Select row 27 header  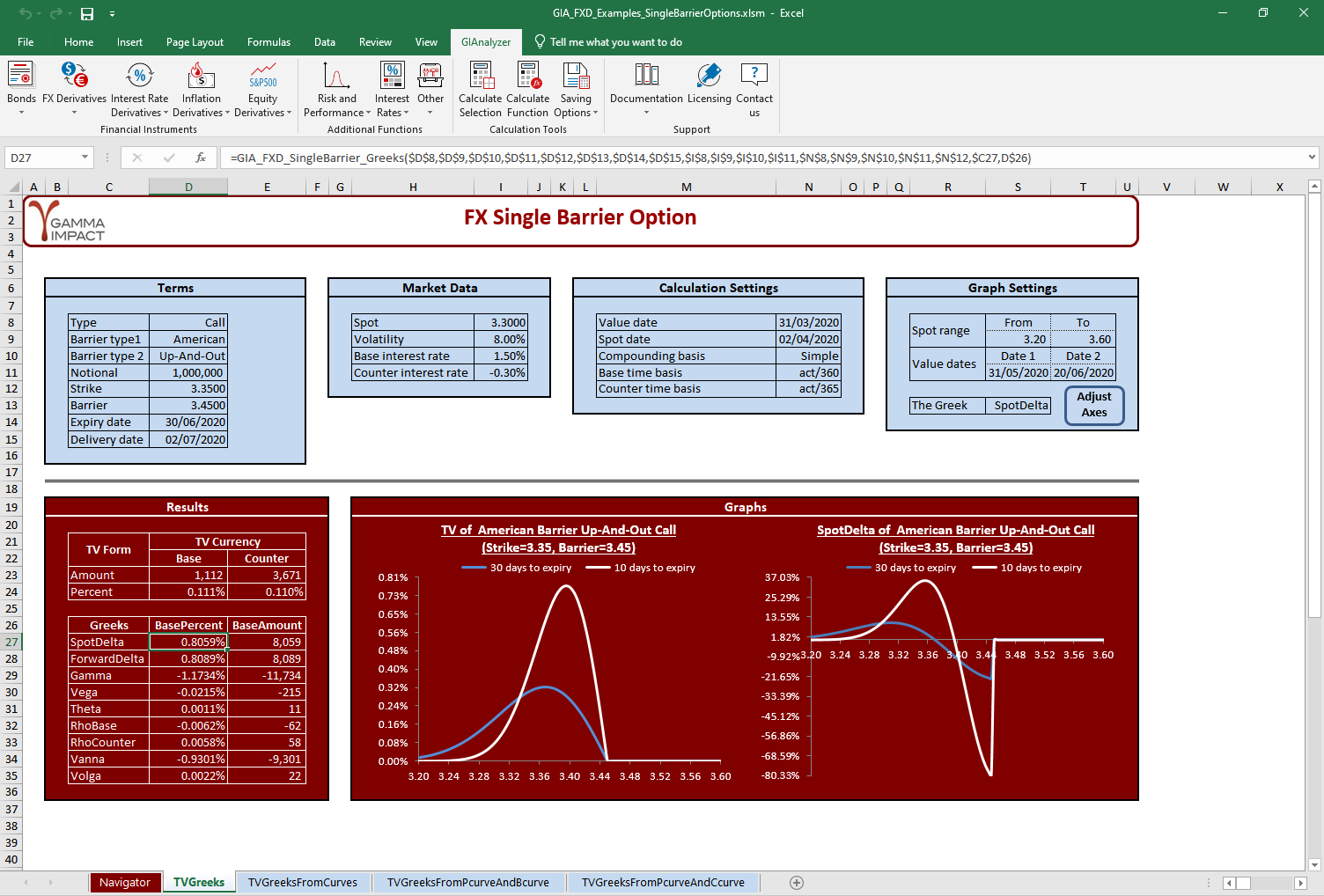pos(11,642)
